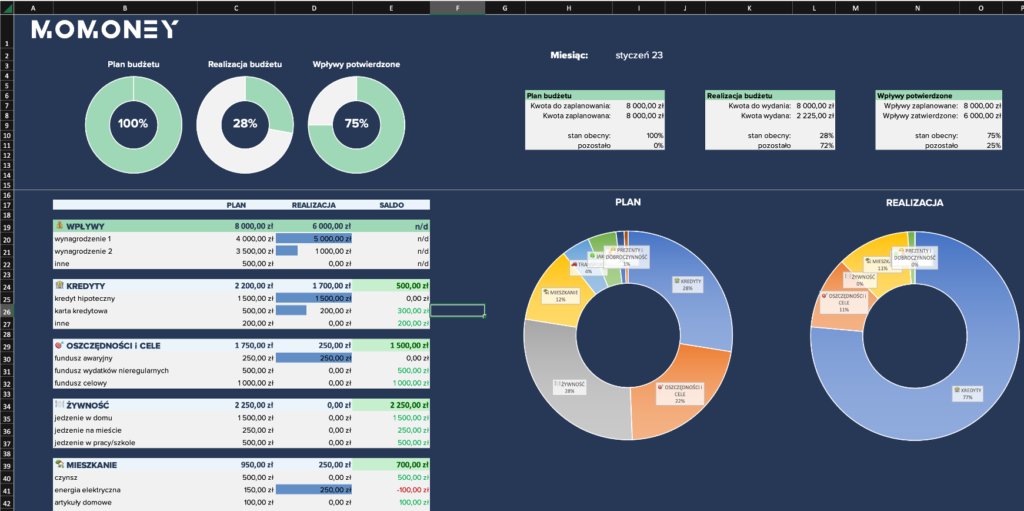Click the money bag icon beside WPŁYWY
Image resolution: width=1024 pixels, height=511 pixels.
click(59, 226)
